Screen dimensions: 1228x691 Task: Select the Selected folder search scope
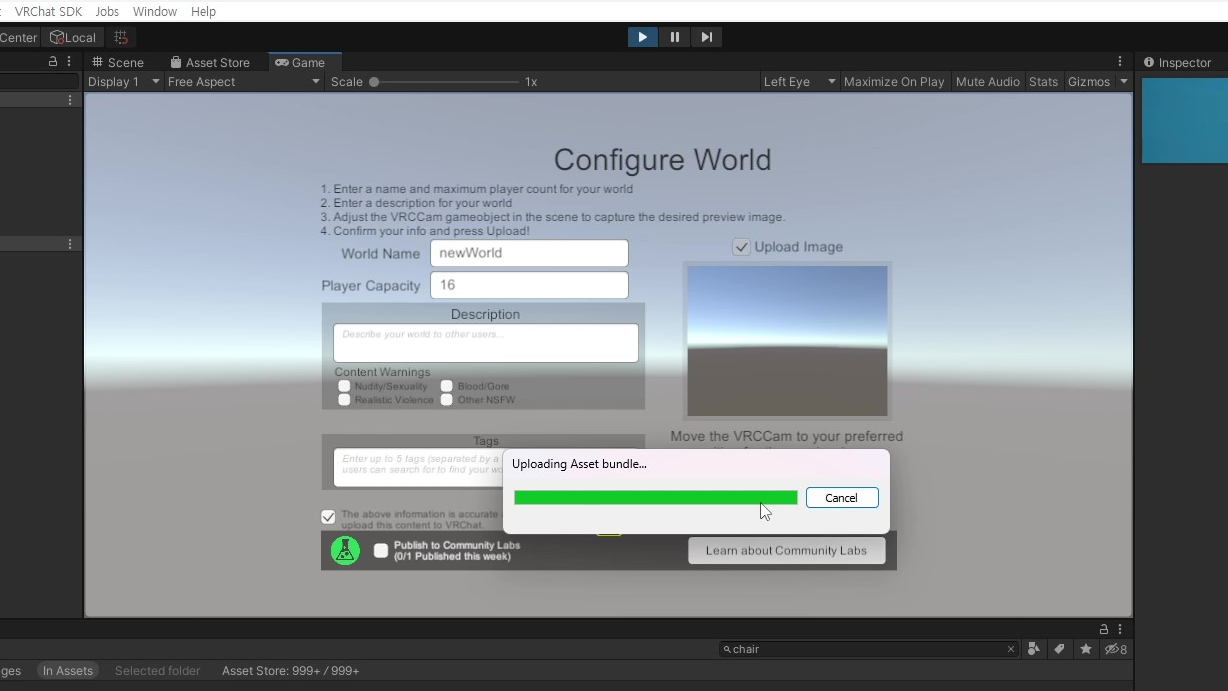[x=157, y=671]
